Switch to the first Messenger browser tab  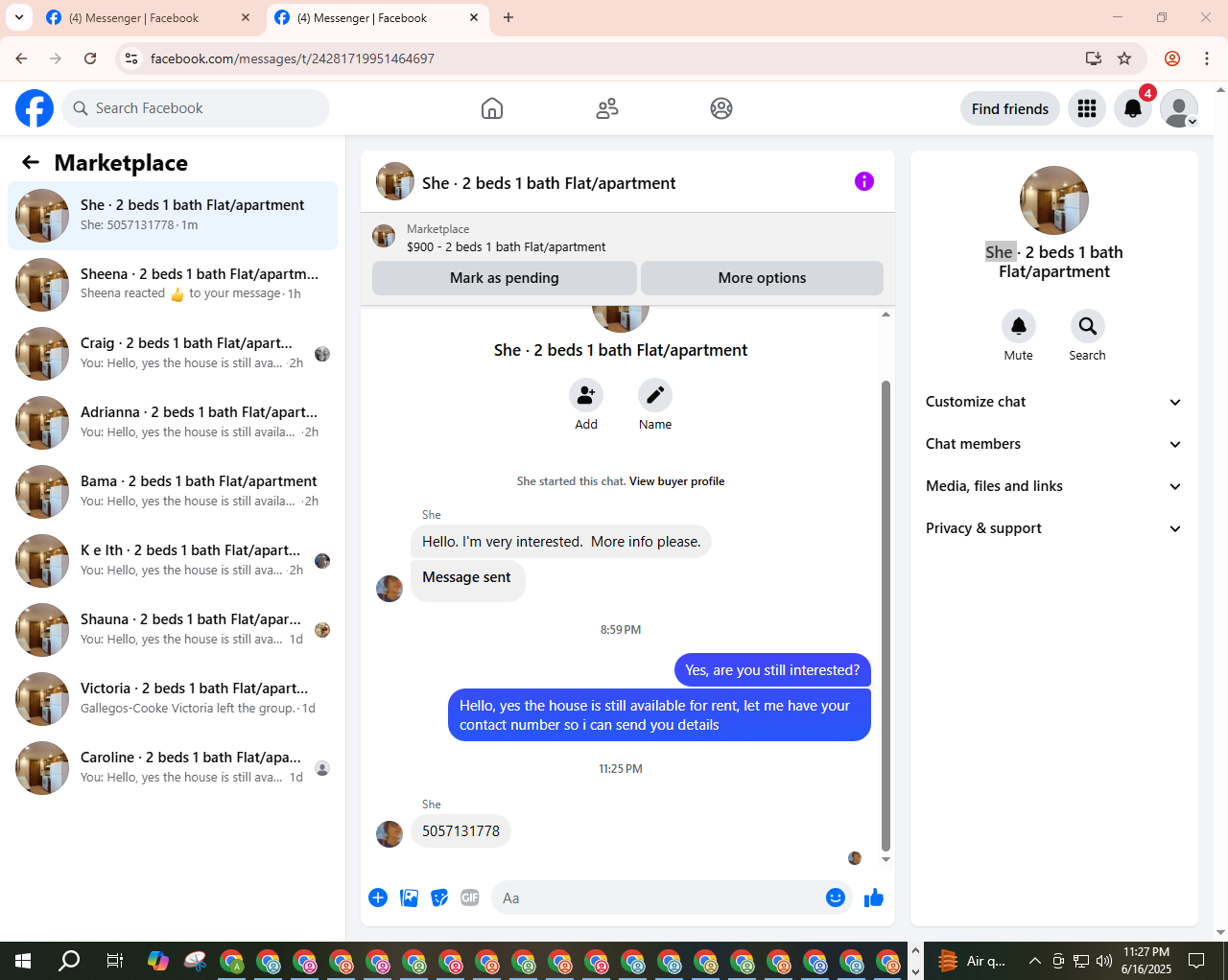[x=146, y=17]
